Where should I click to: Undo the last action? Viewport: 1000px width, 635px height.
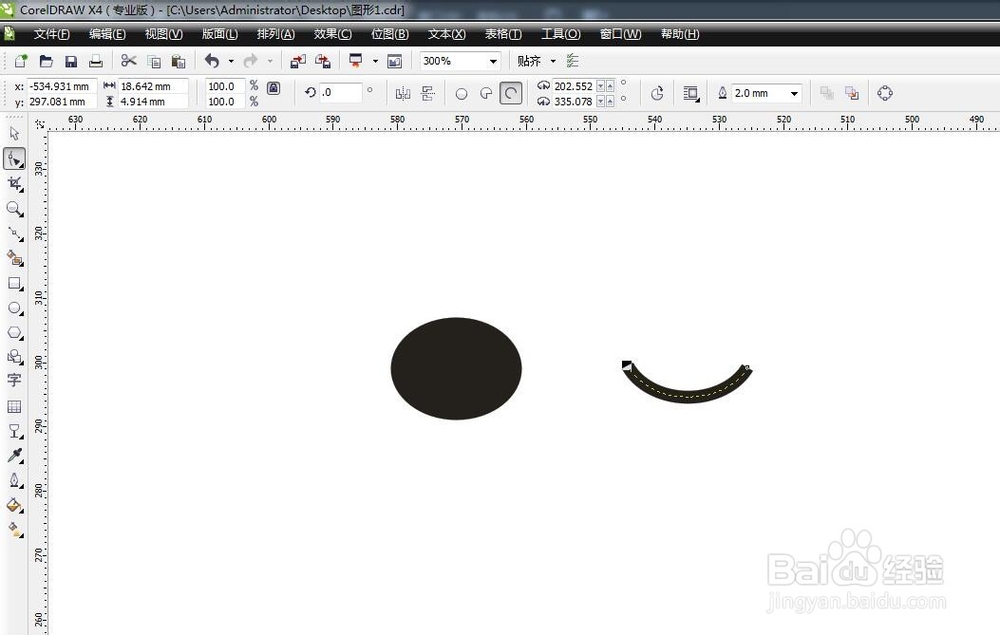[212, 61]
